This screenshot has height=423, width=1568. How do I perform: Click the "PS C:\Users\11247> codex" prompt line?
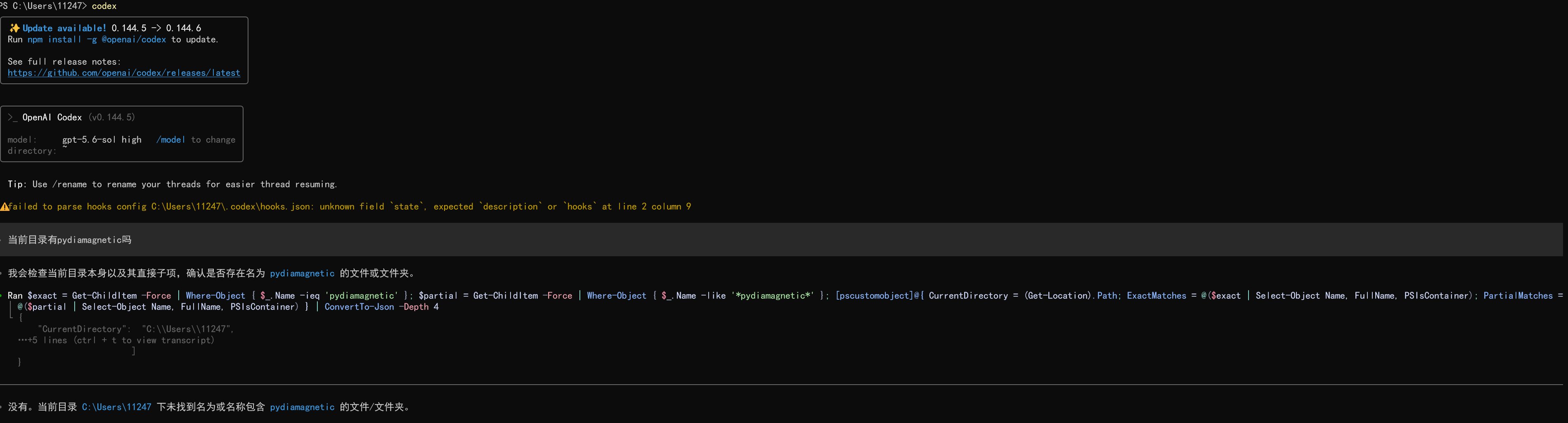[59, 6]
